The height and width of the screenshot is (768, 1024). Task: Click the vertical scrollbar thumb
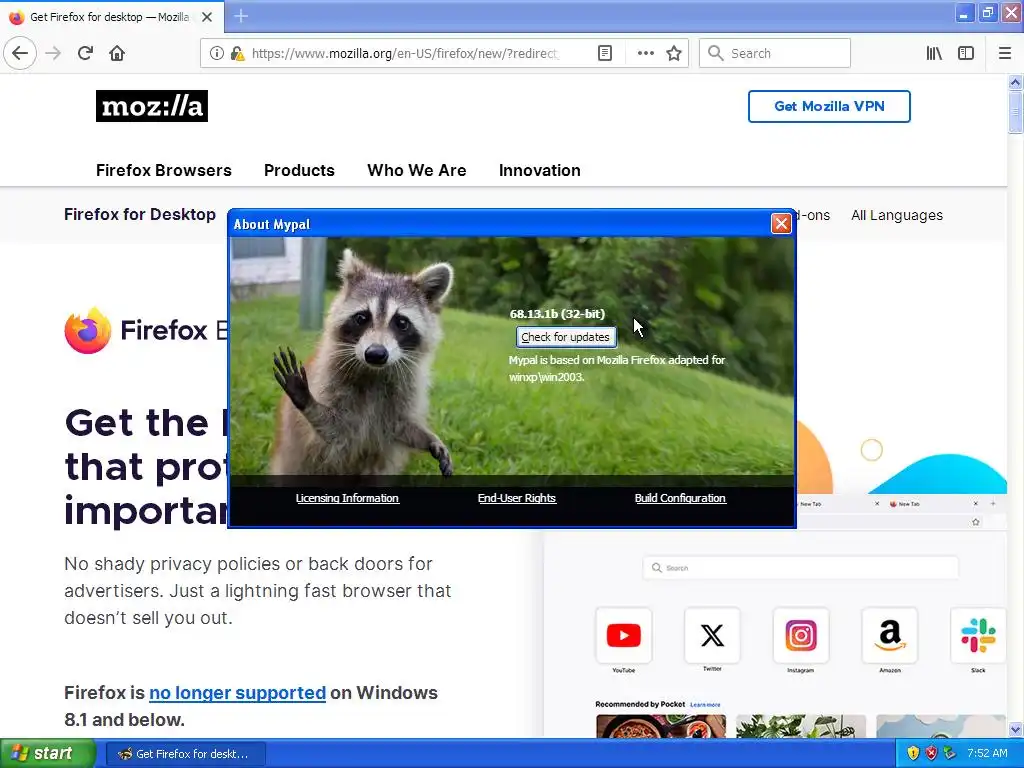coord(1015,112)
